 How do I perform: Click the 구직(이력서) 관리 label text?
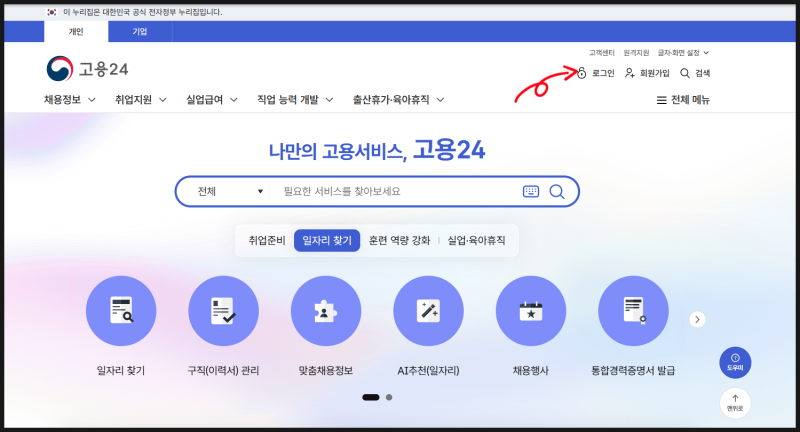click(223, 371)
